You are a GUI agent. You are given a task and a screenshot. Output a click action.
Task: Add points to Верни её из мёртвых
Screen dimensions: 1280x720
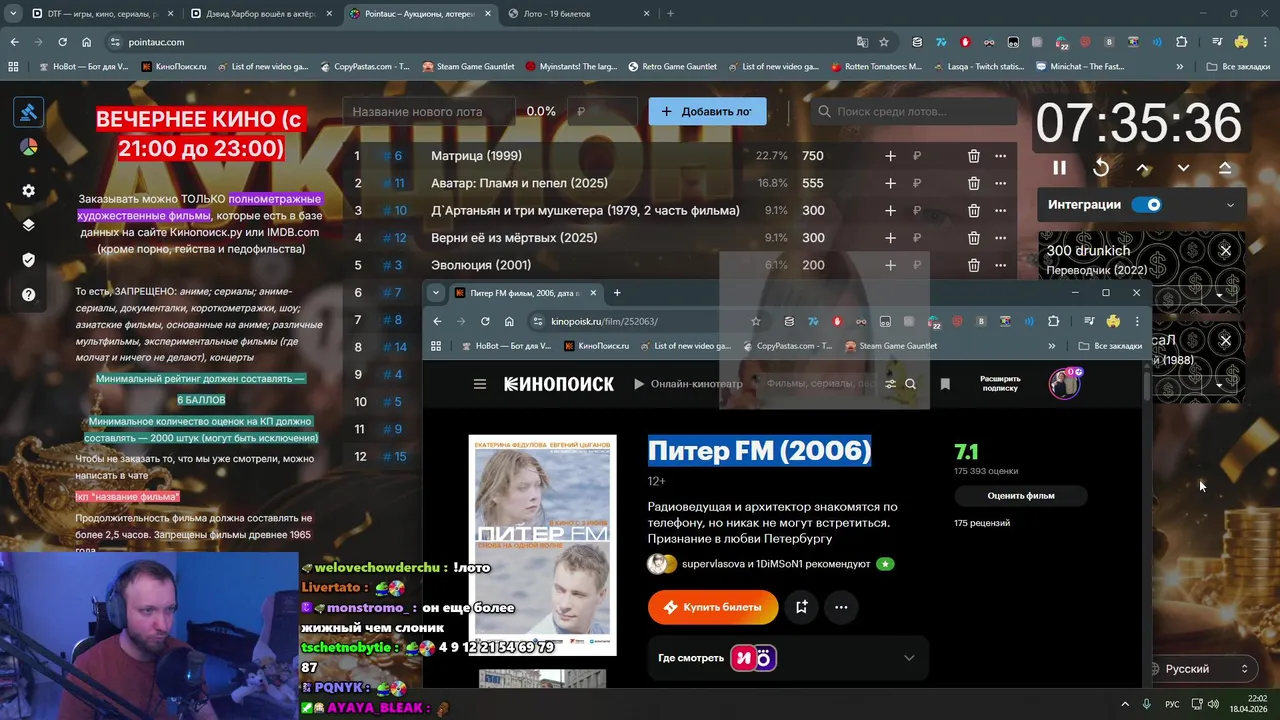[x=890, y=238]
